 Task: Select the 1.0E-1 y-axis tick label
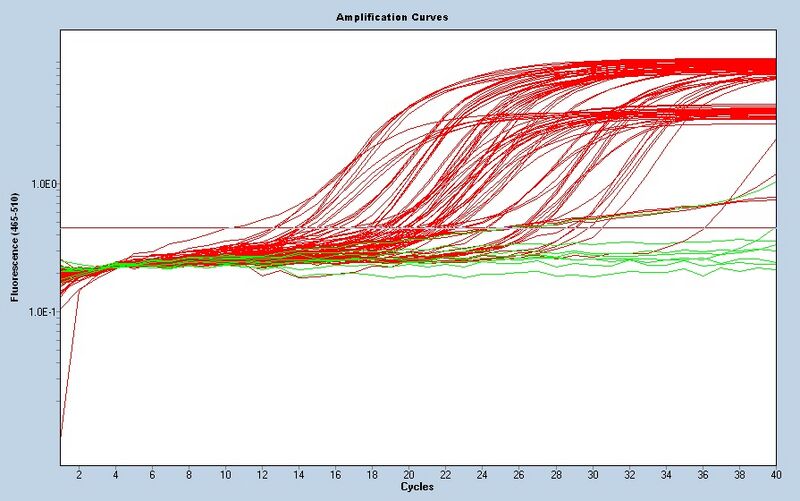coord(42,312)
